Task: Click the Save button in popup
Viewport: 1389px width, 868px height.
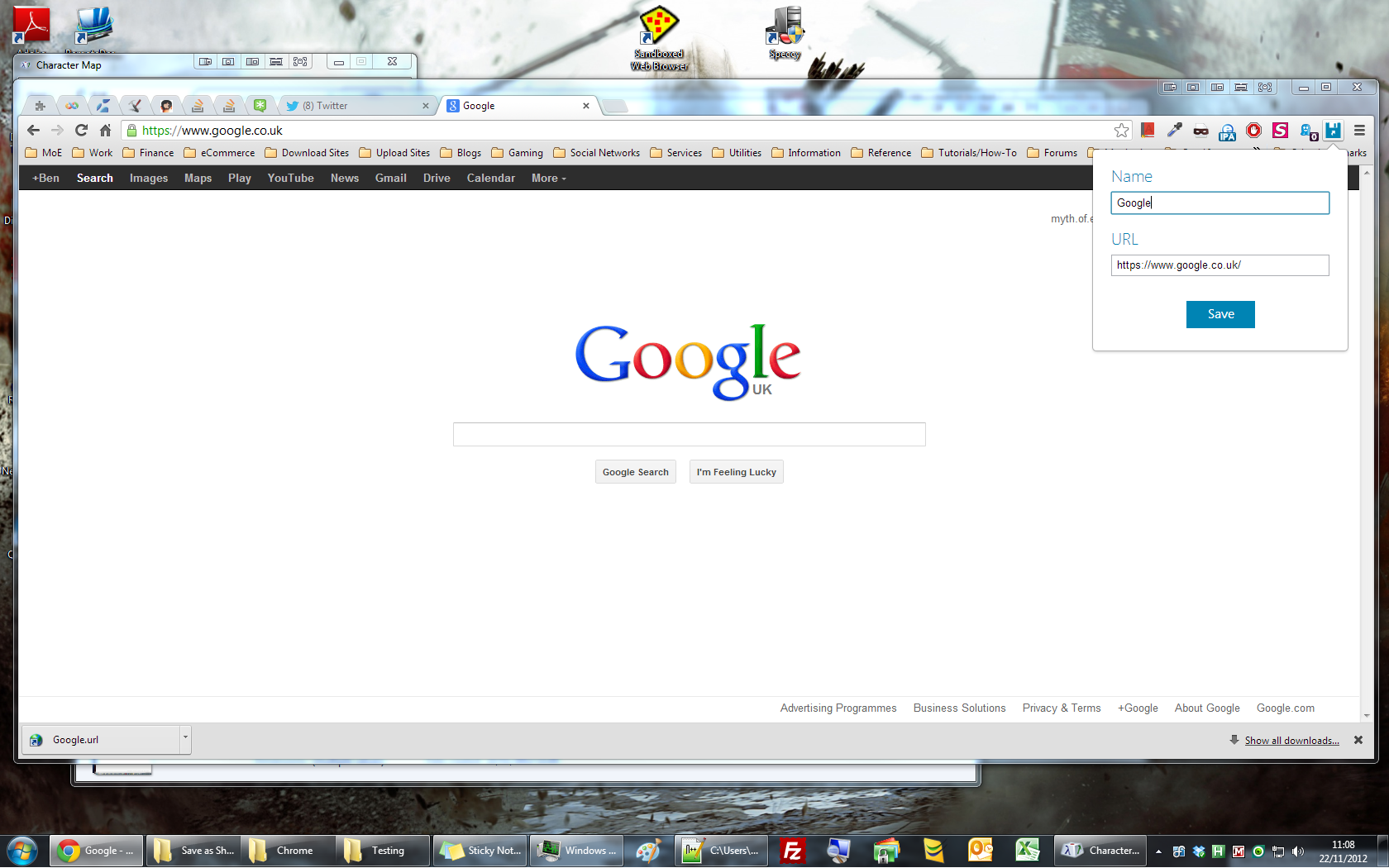Action: 1220,314
